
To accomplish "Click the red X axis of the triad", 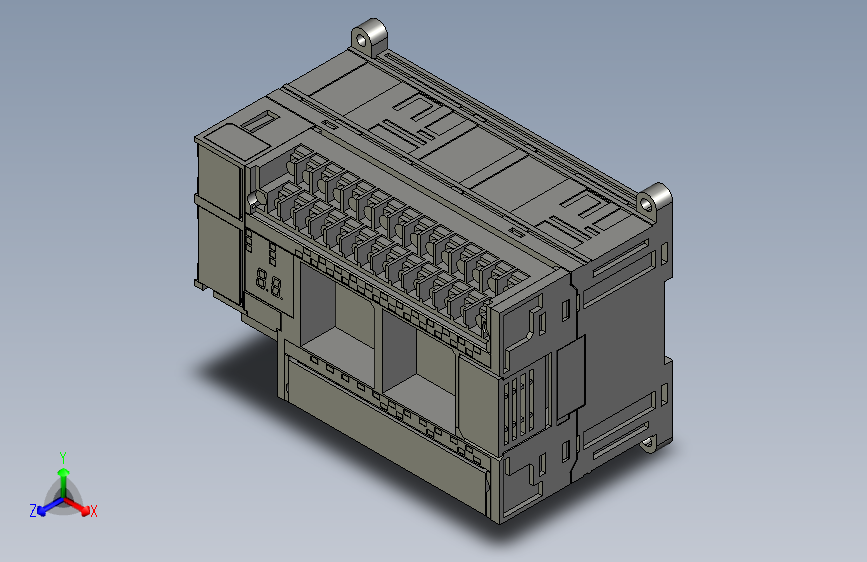I will 81,507.
